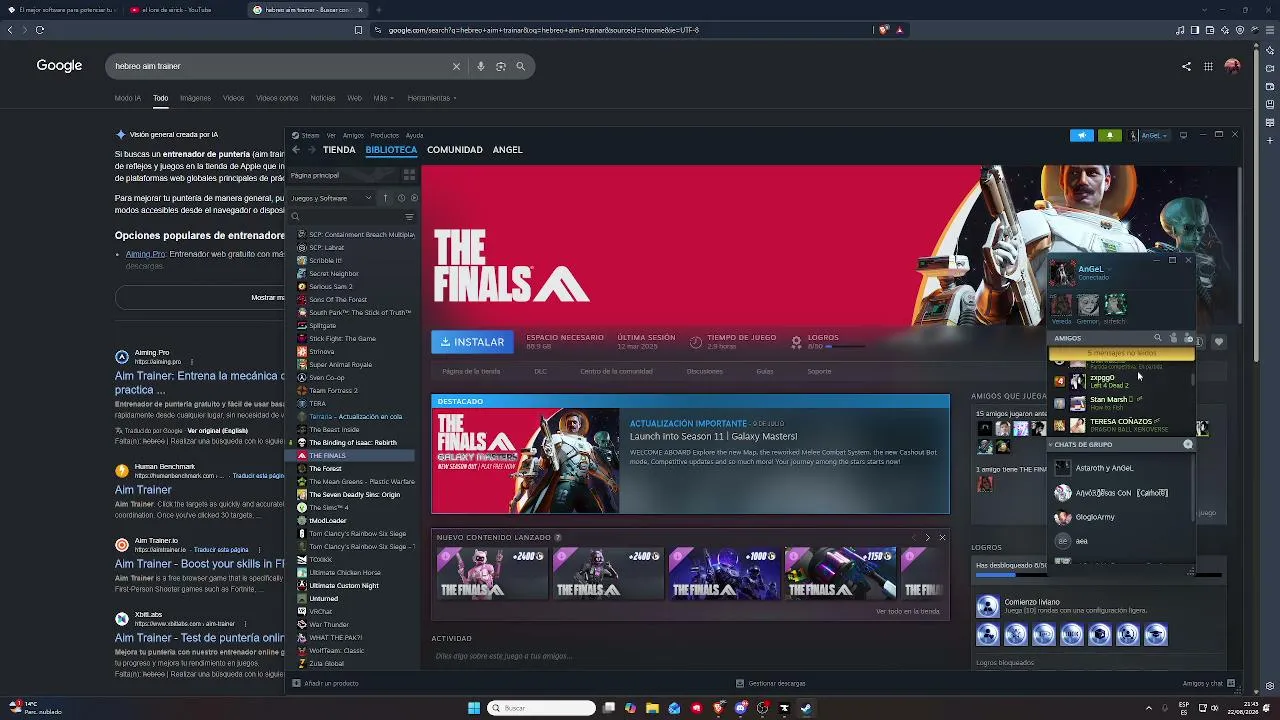Click Añadir un producto
This screenshot has height=720, width=1280.
[x=325, y=684]
